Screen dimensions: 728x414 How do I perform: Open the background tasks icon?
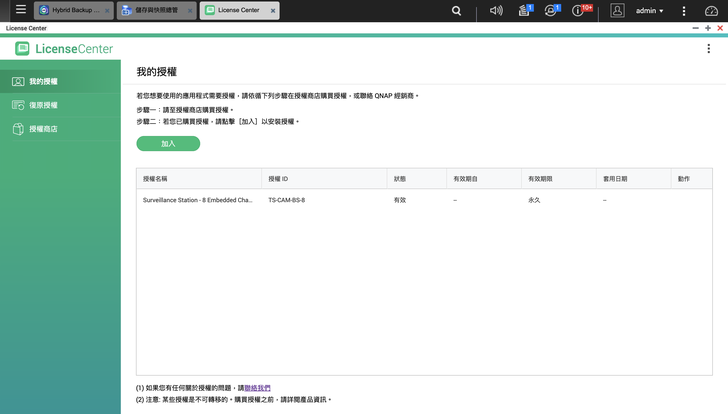[524, 11]
